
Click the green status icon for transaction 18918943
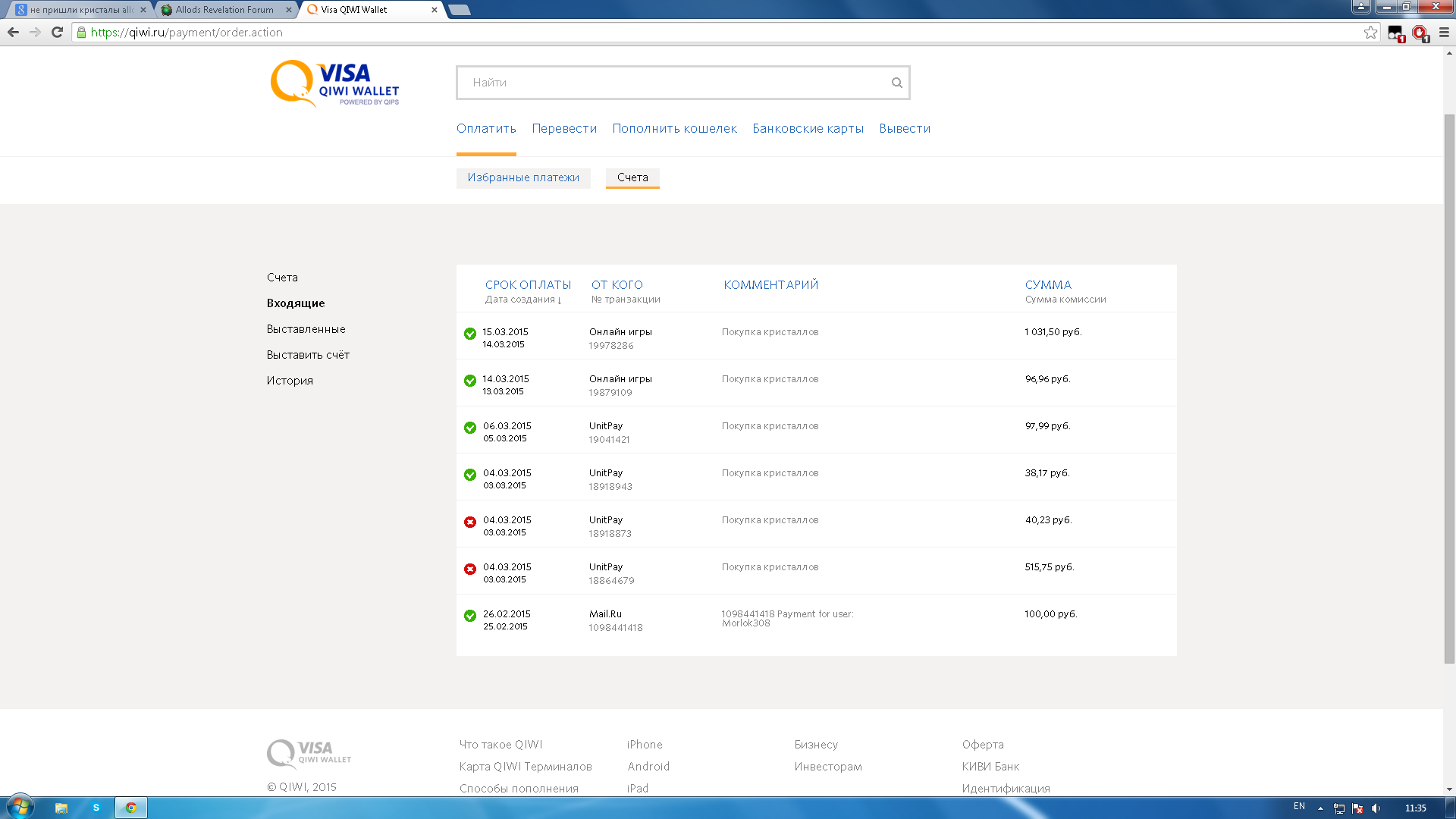point(470,475)
